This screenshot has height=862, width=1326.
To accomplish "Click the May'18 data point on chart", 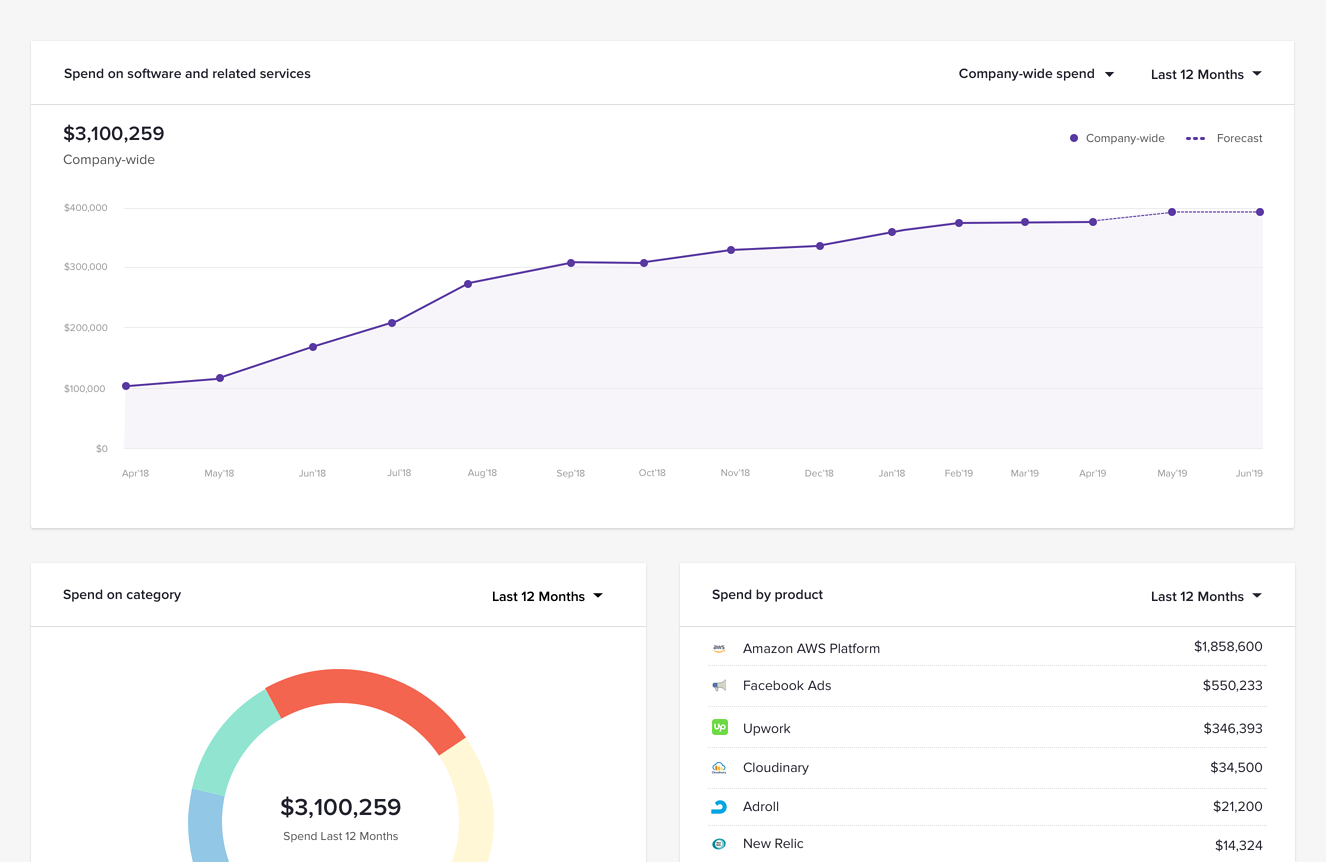I will (220, 378).
